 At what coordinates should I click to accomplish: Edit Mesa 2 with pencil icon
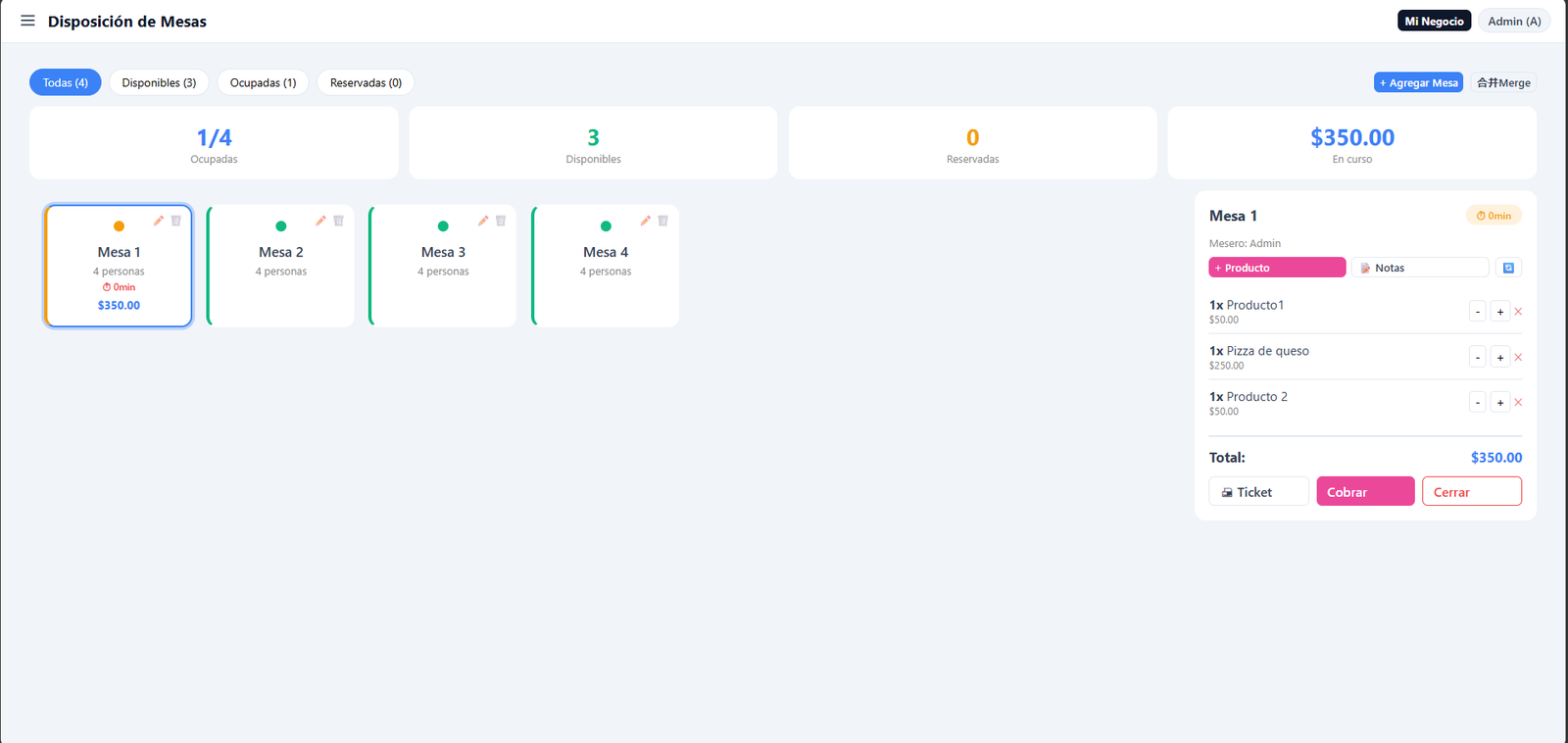coord(320,221)
